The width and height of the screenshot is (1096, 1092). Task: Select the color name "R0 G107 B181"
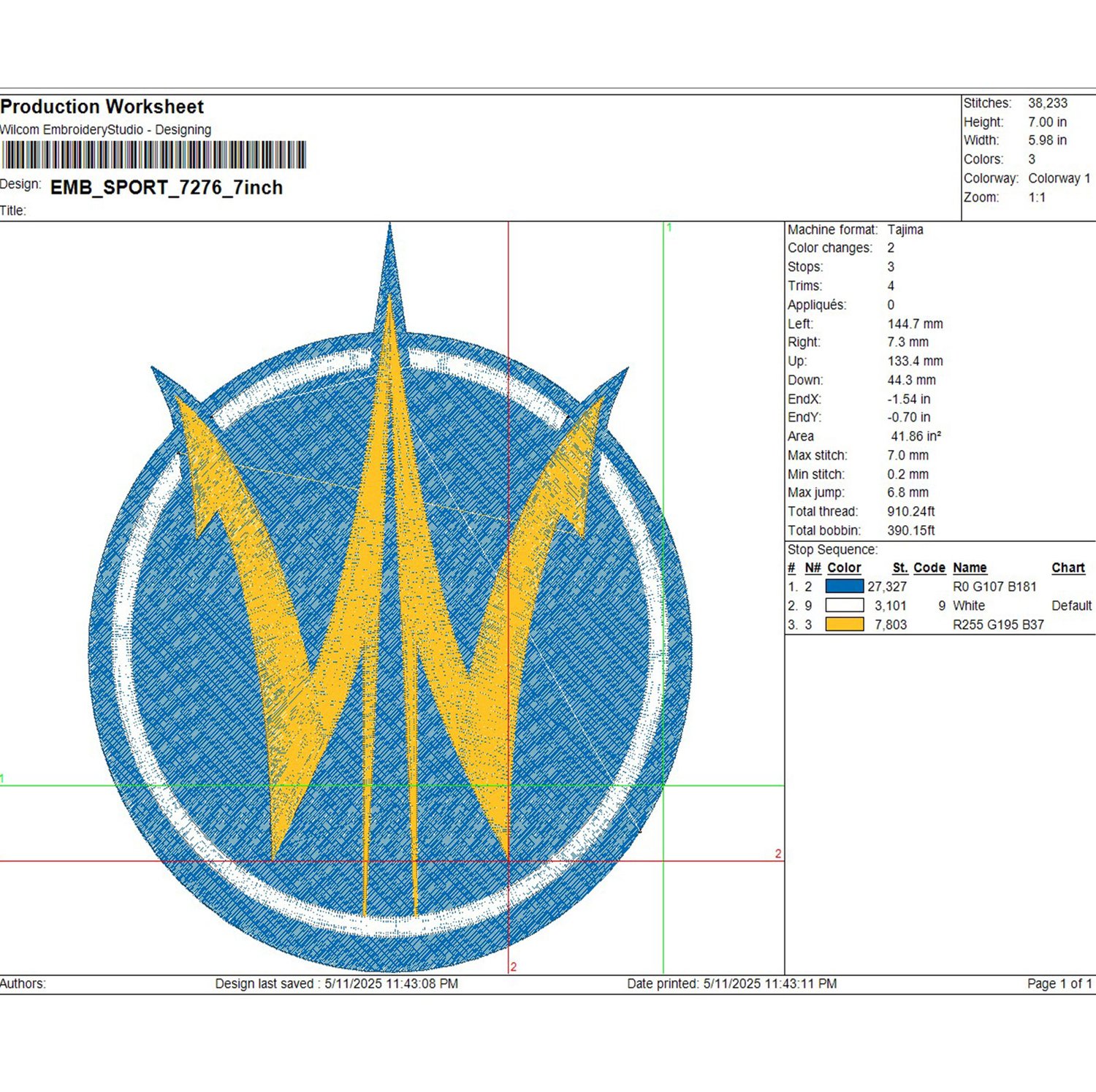(x=994, y=587)
